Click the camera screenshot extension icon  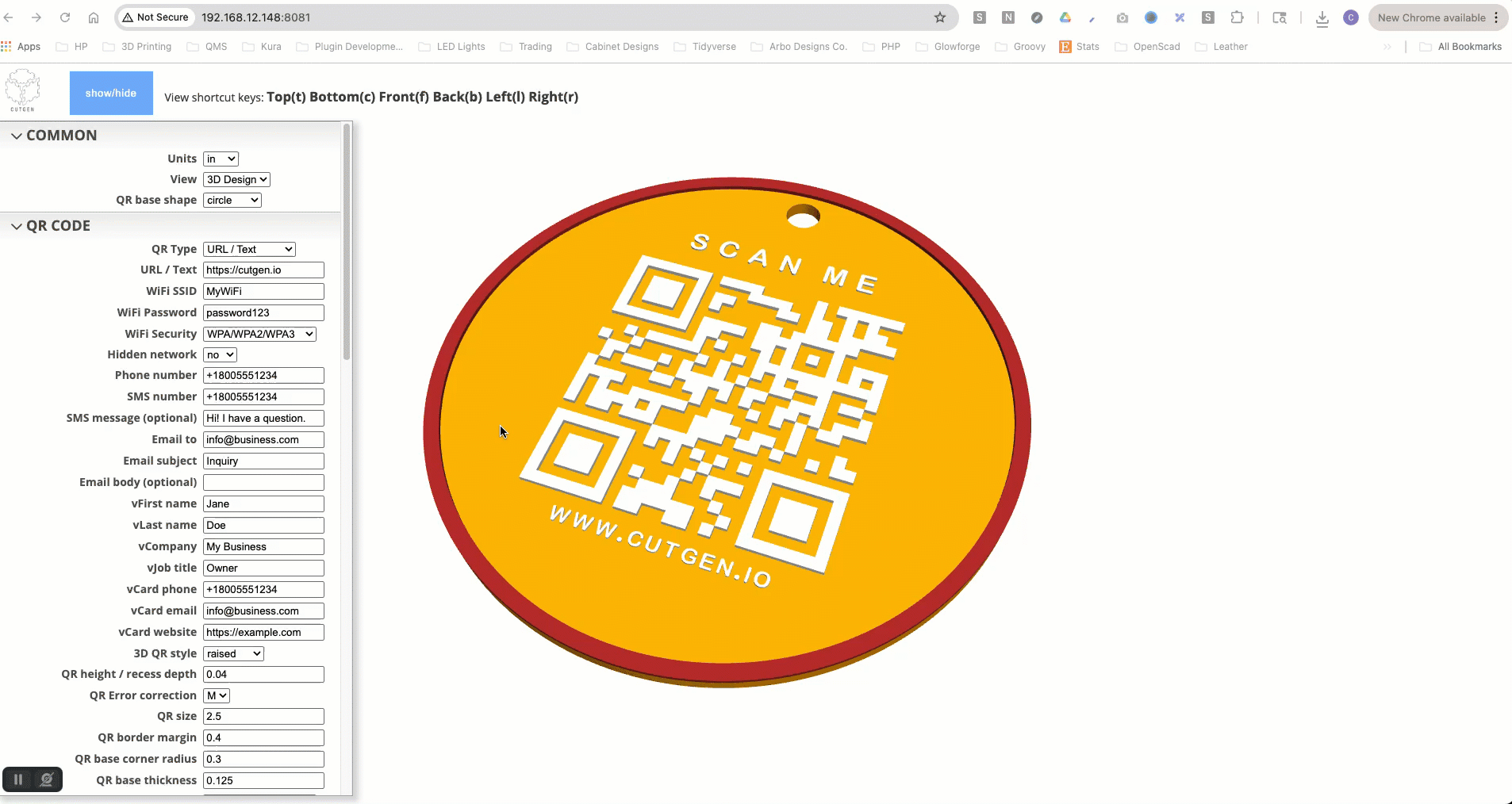[x=1122, y=17]
